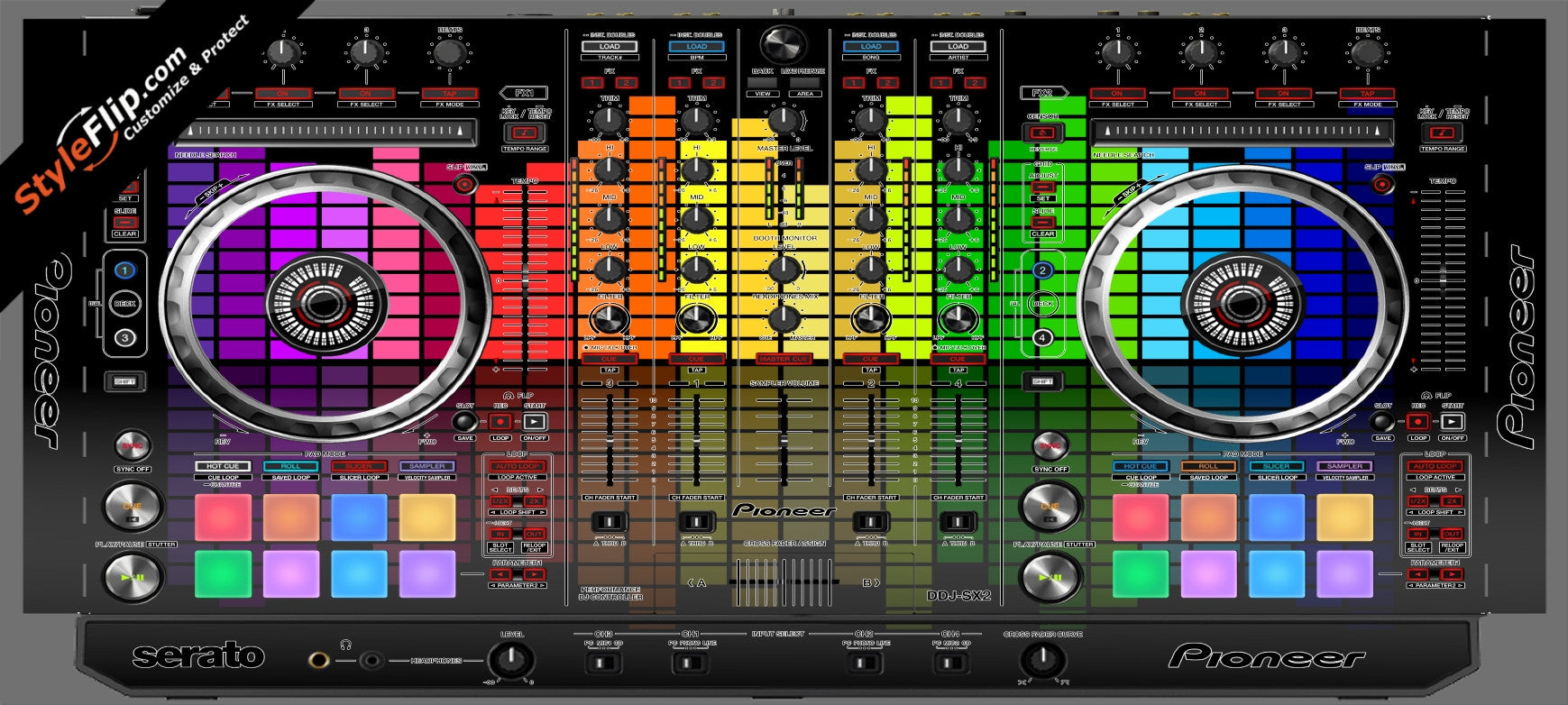Select deck 4 on the right deck selector
This screenshot has width=1568, height=705.
pyautogui.click(x=1042, y=338)
